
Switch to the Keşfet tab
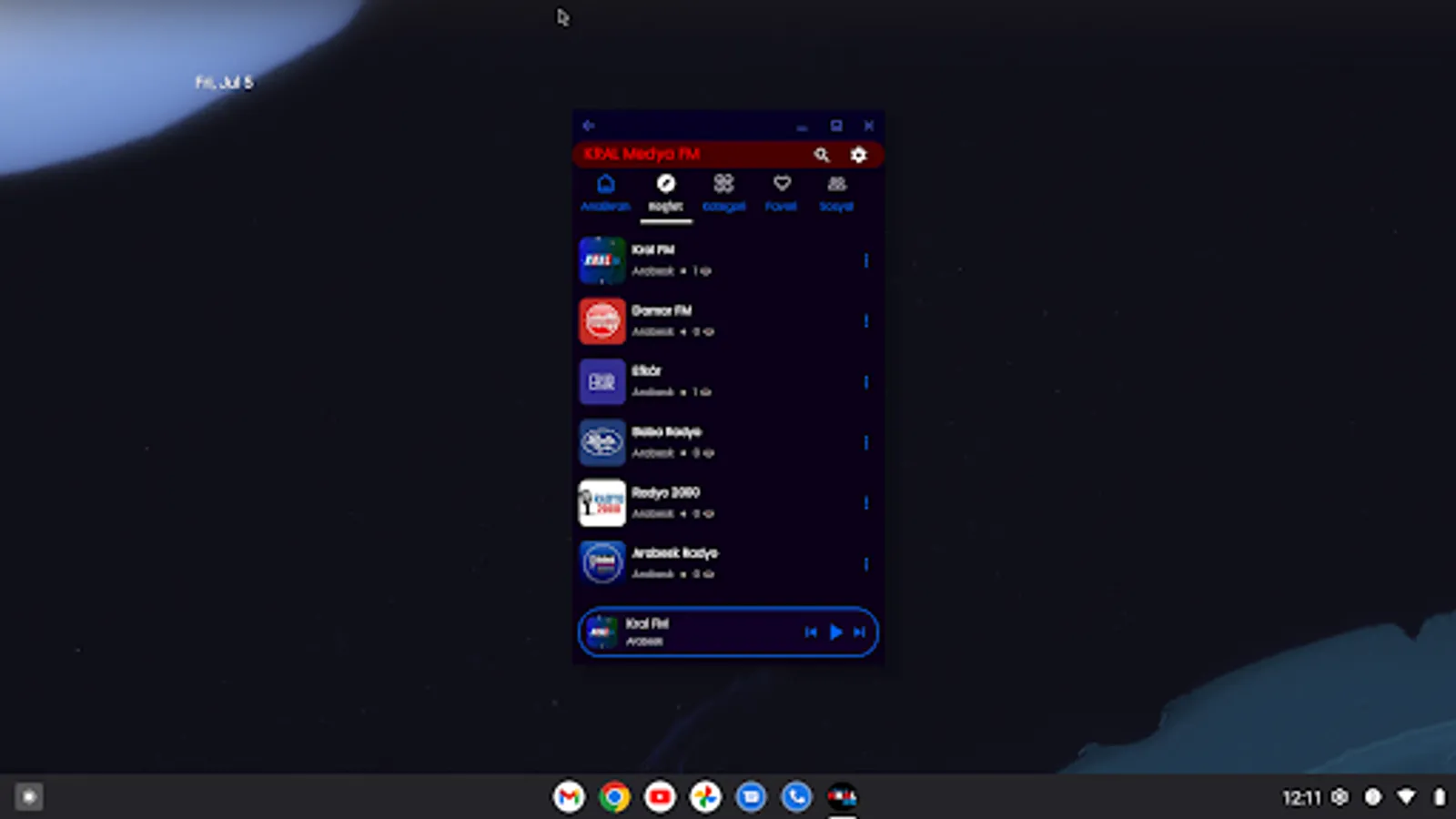pyautogui.click(x=665, y=193)
